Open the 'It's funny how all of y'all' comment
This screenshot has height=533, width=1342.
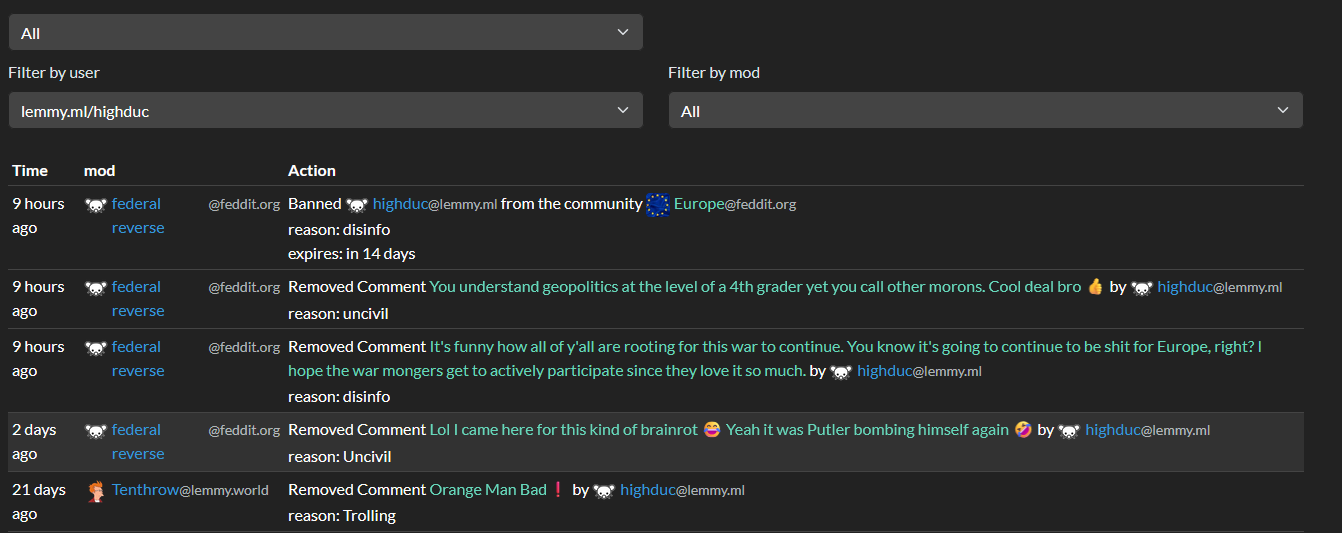(x=846, y=359)
